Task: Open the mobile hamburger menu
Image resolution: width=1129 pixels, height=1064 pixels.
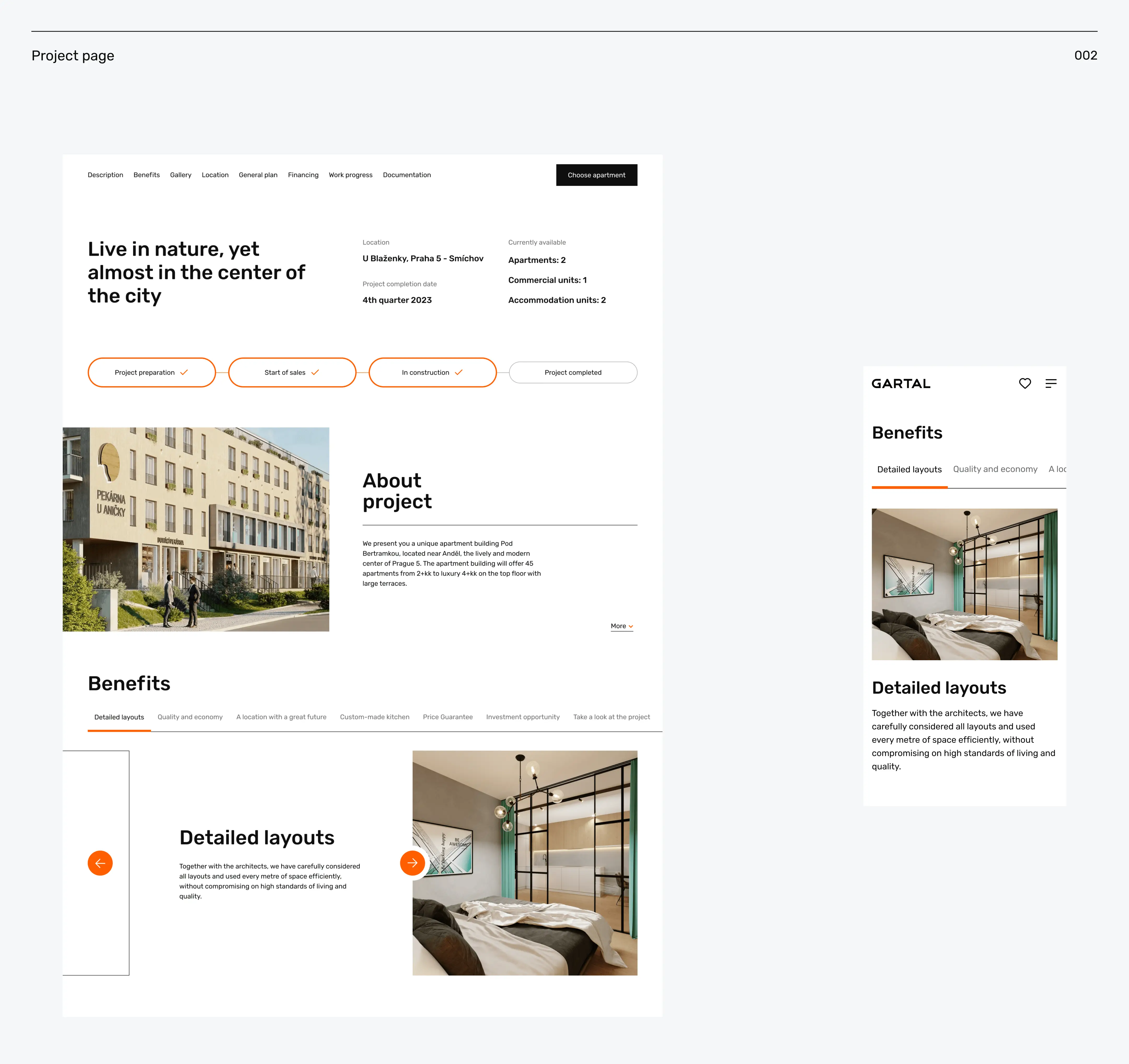Action: pyautogui.click(x=1051, y=383)
